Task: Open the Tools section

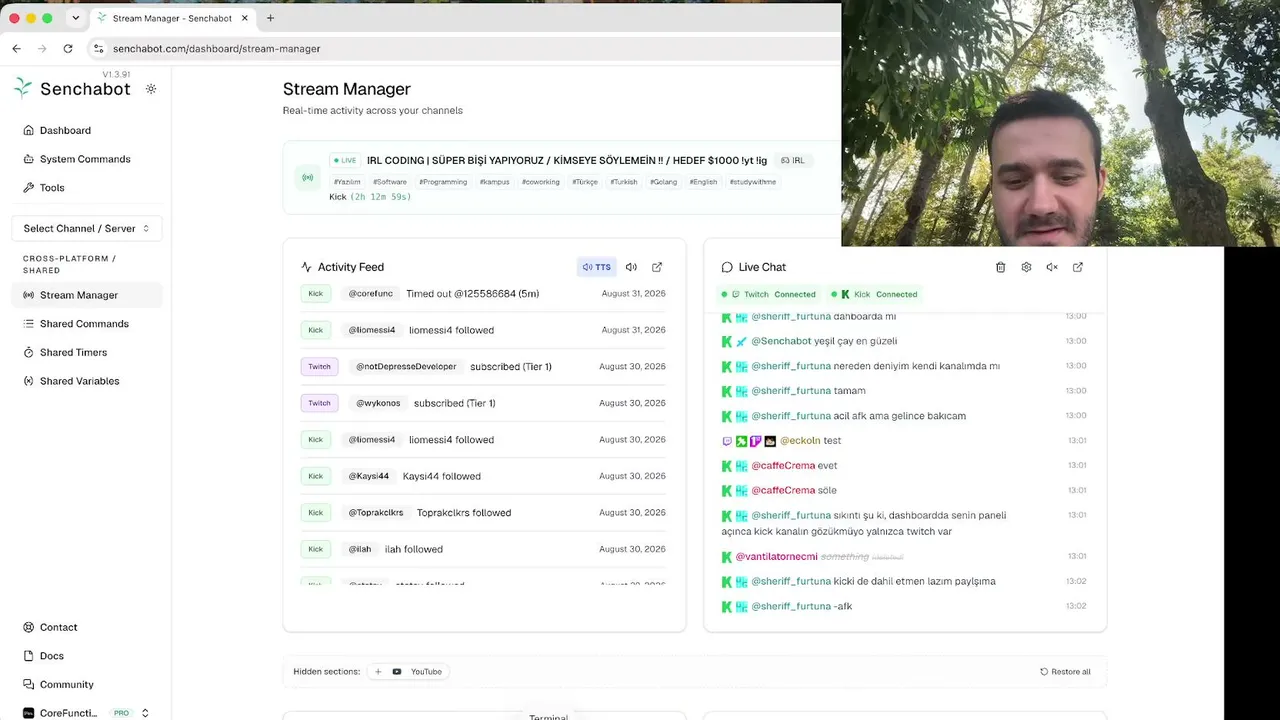Action: point(87,188)
